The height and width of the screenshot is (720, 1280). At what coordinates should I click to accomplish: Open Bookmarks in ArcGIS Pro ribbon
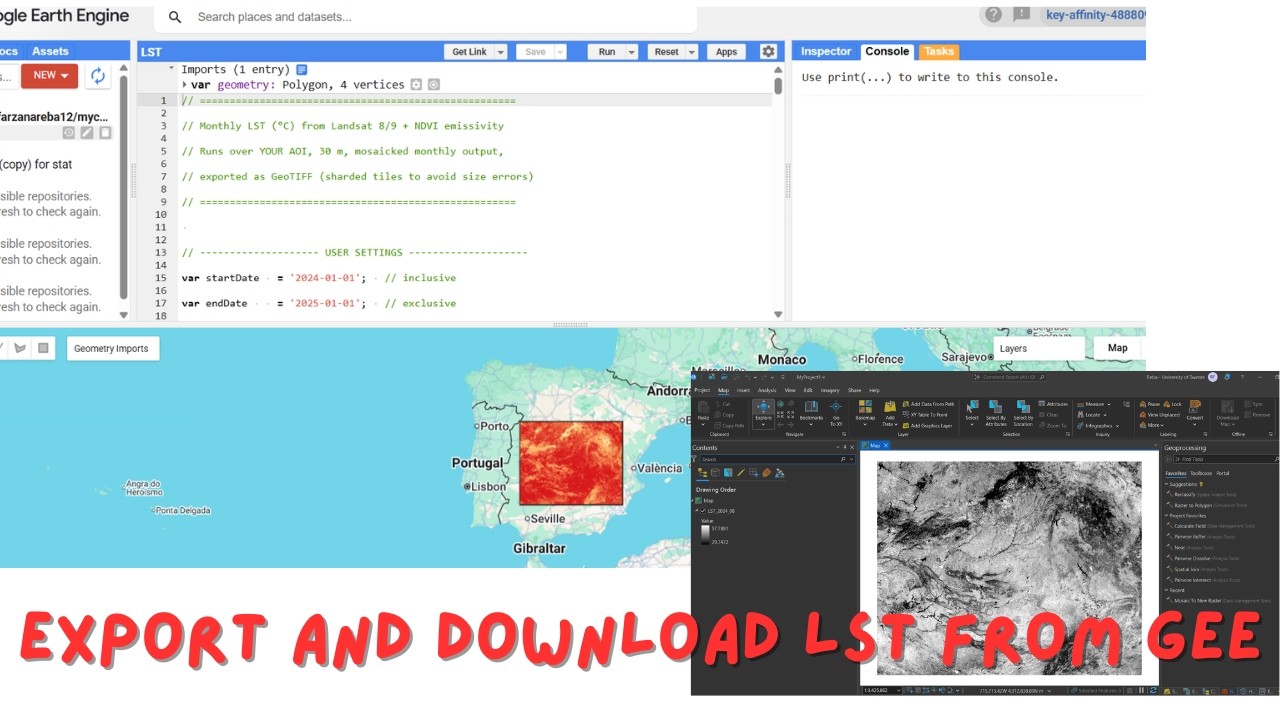click(811, 413)
